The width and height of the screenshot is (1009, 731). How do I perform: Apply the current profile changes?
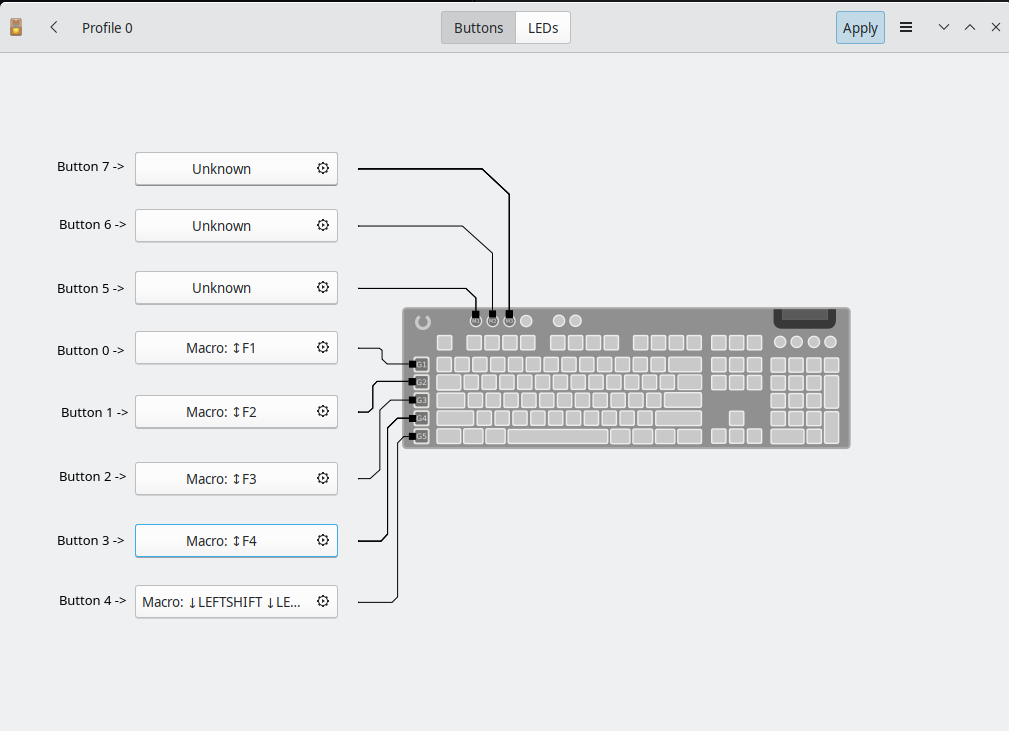[x=860, y=27]
